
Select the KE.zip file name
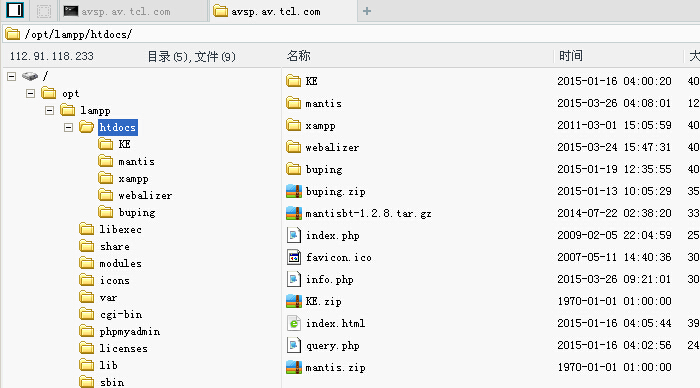click(324, 301)
